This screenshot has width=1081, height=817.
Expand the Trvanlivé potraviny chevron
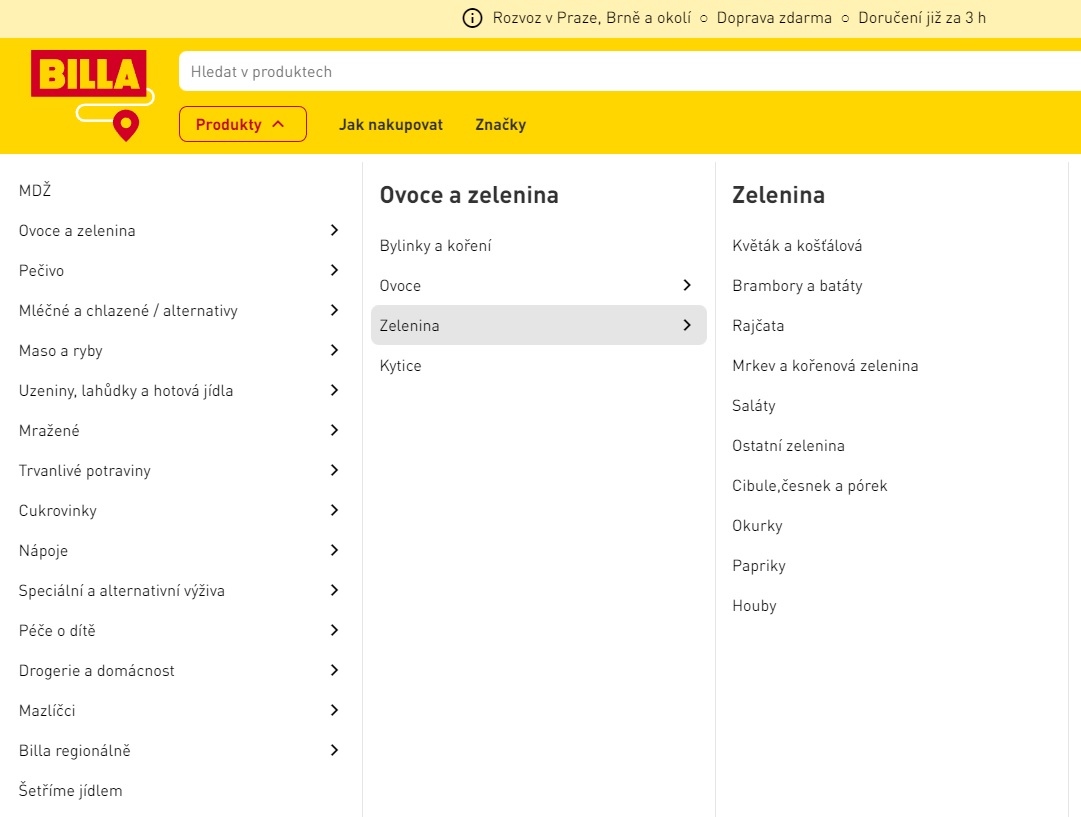pyautogui.click(x=334, y=470)
